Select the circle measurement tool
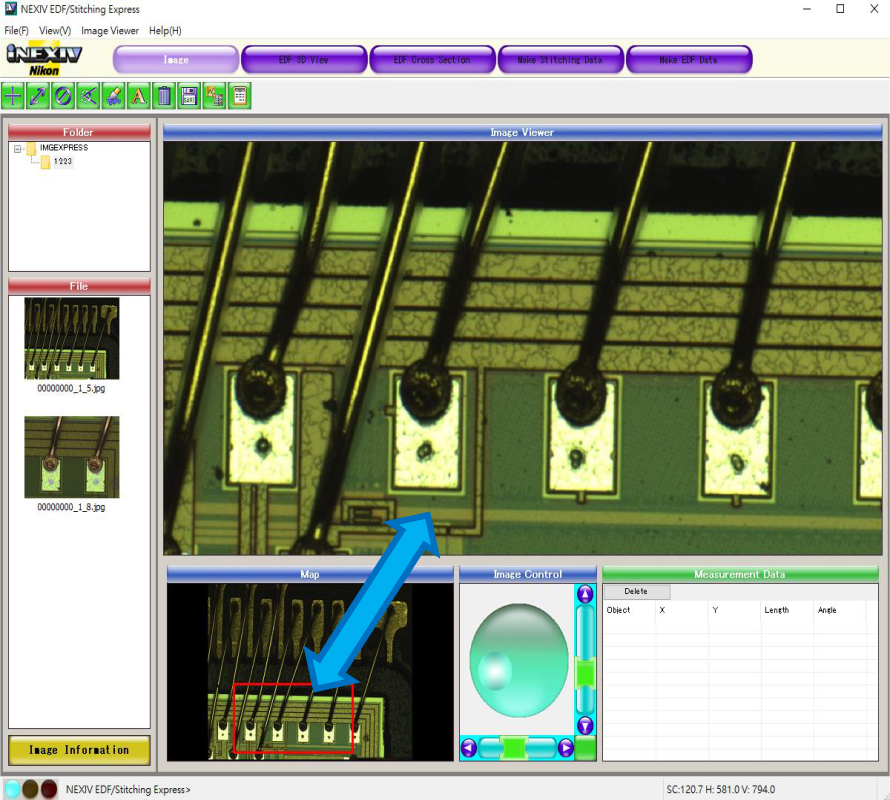The image size is (890, 800). (63, 96)
